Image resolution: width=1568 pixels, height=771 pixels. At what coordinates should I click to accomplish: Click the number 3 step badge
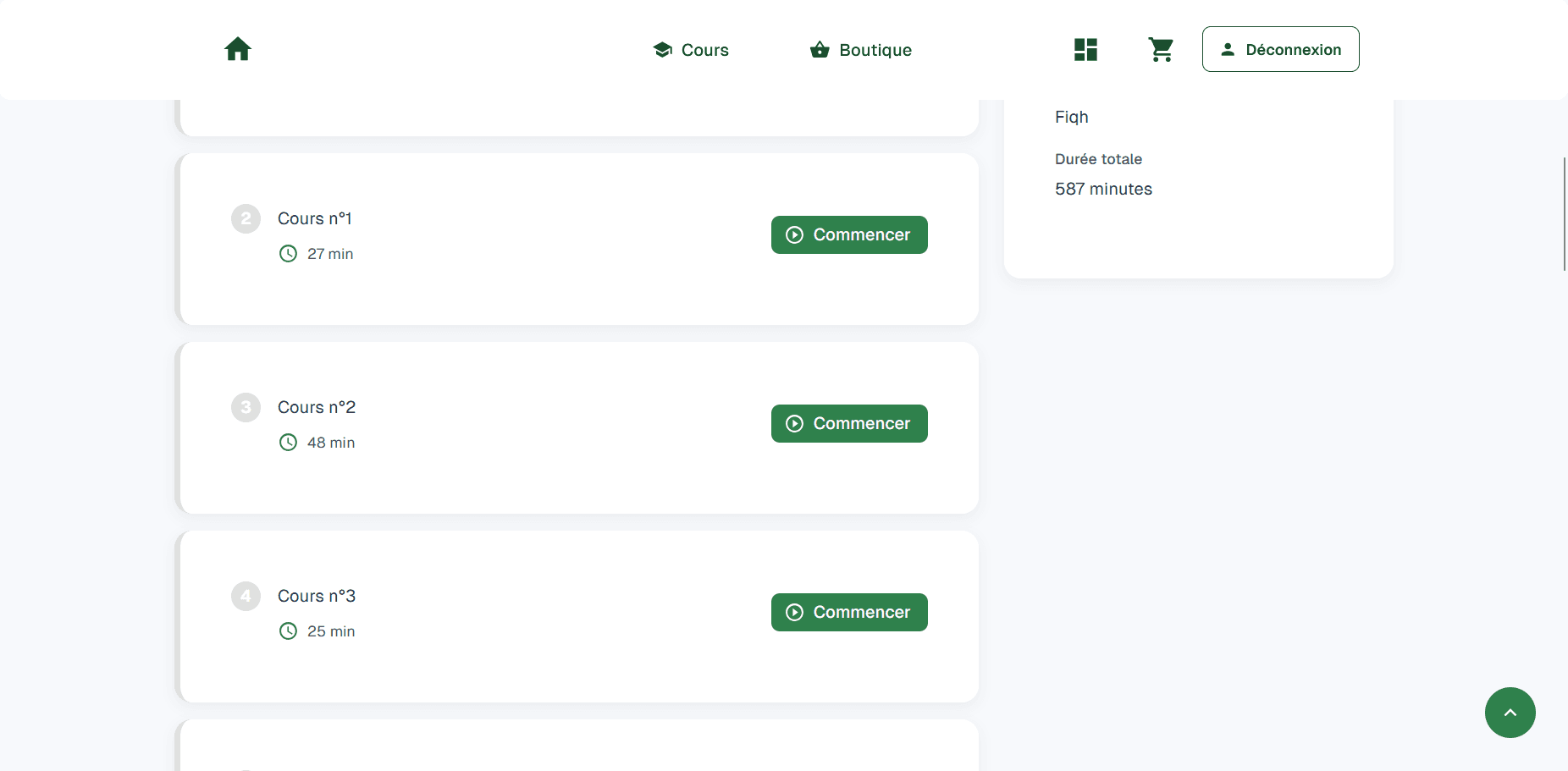pyautogui.click(x=246, y=407)
